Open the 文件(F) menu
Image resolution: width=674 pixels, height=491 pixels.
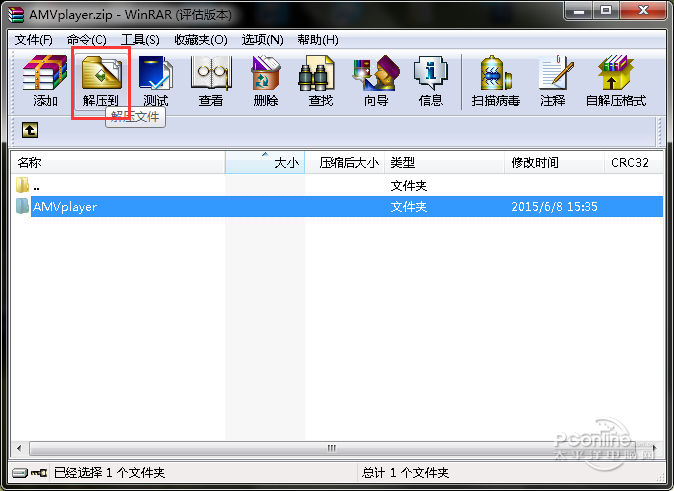point(34,40)
